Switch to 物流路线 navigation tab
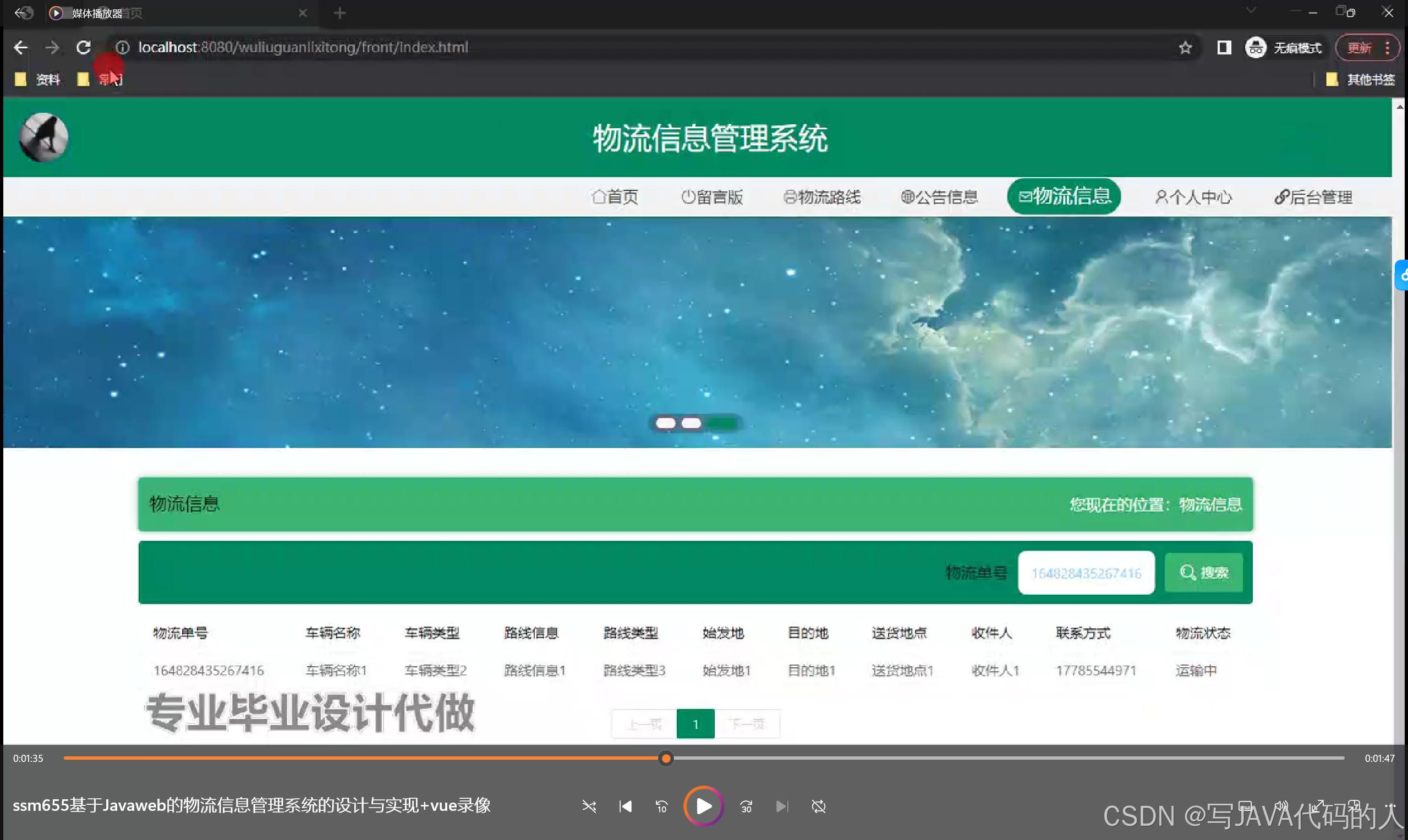This screenshot has width=1408, height=840. 822,197
